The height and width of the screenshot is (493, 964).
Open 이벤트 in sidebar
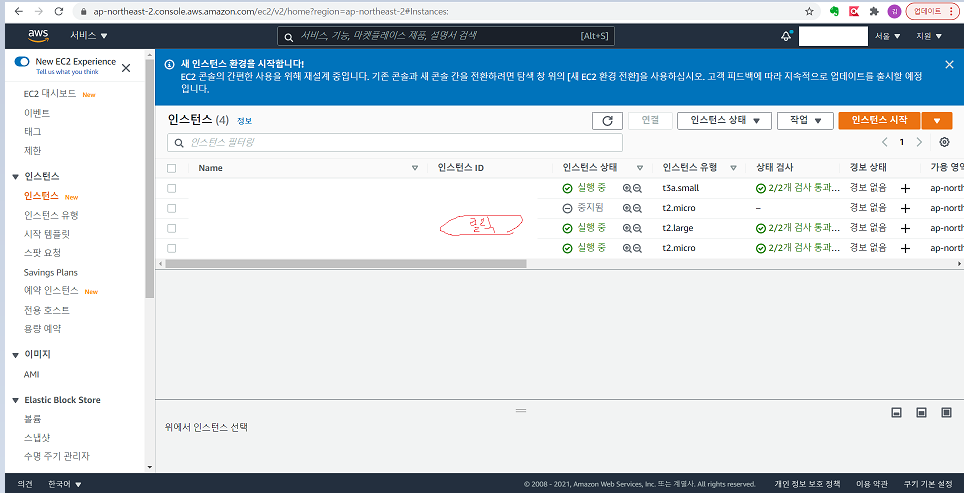click(37, 113)
